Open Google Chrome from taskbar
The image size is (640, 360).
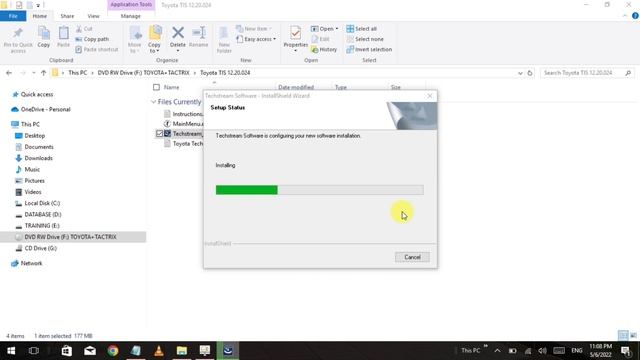pyautogui.click(x=113, y=351)
